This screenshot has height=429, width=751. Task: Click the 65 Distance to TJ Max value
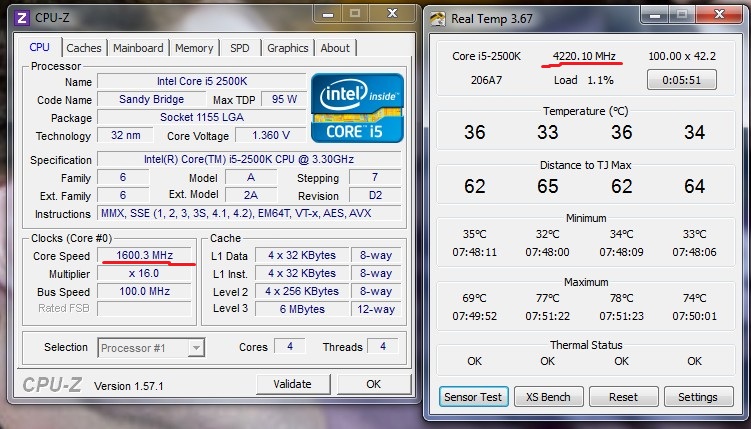coord(547,186)
